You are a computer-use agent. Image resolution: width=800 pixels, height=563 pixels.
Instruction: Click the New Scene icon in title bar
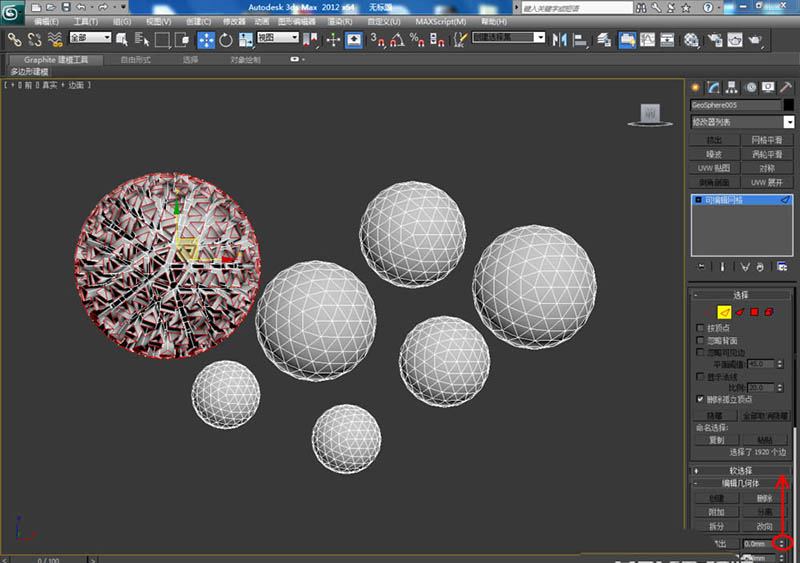tap(36, 7)
